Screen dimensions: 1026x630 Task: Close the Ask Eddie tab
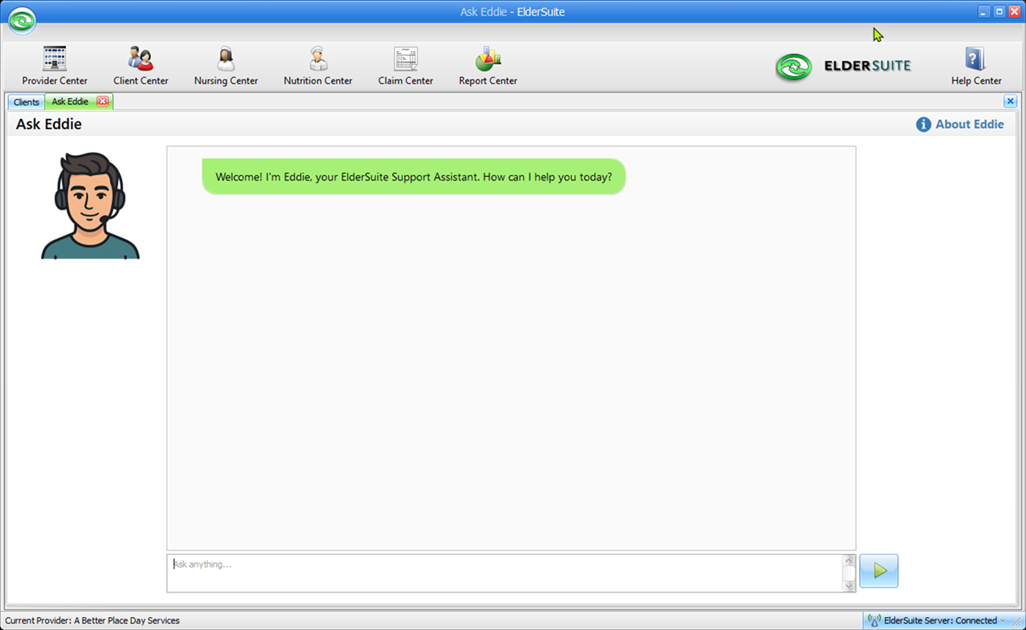[102, 101]
